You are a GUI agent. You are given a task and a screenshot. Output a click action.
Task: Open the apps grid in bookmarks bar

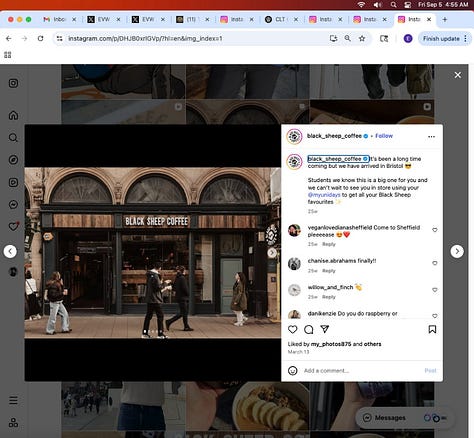tap(8, 55)
